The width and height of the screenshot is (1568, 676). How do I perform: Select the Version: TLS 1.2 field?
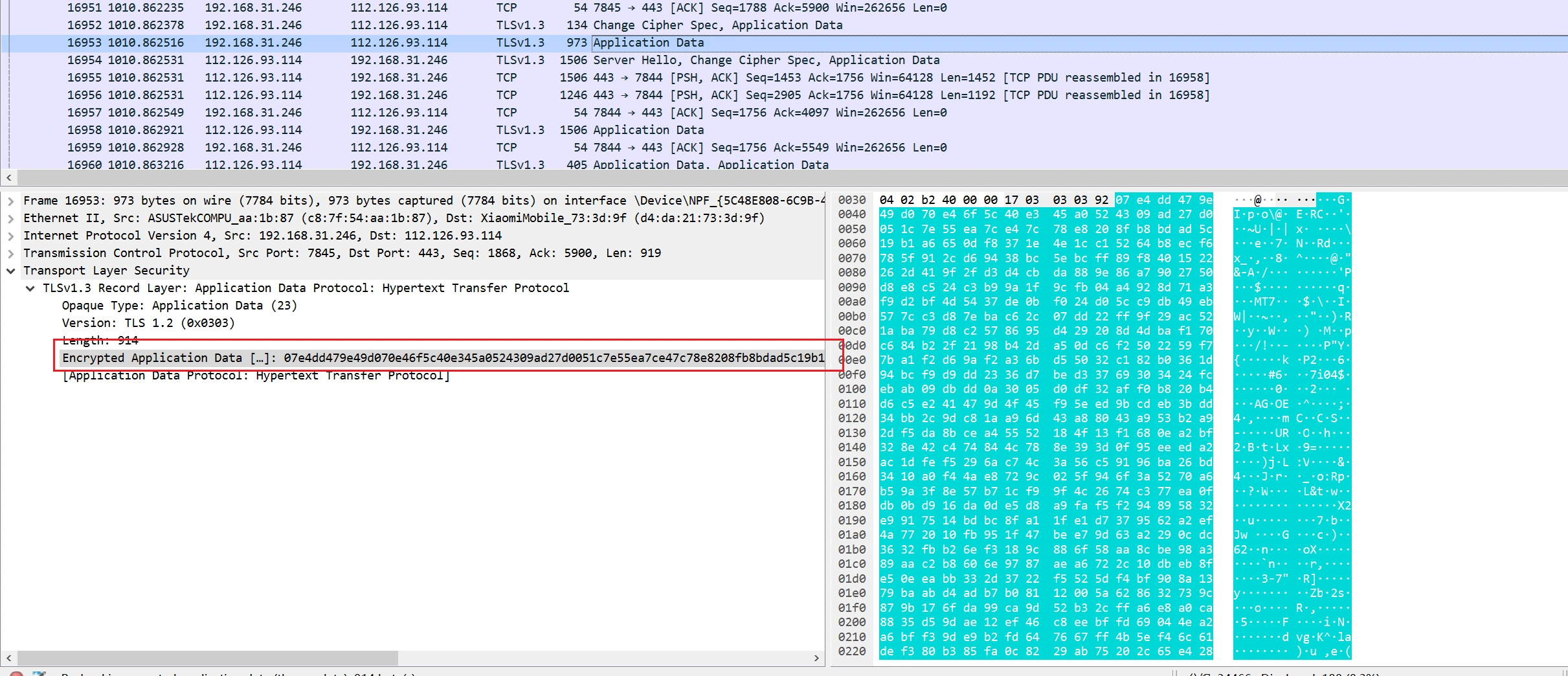148,323
